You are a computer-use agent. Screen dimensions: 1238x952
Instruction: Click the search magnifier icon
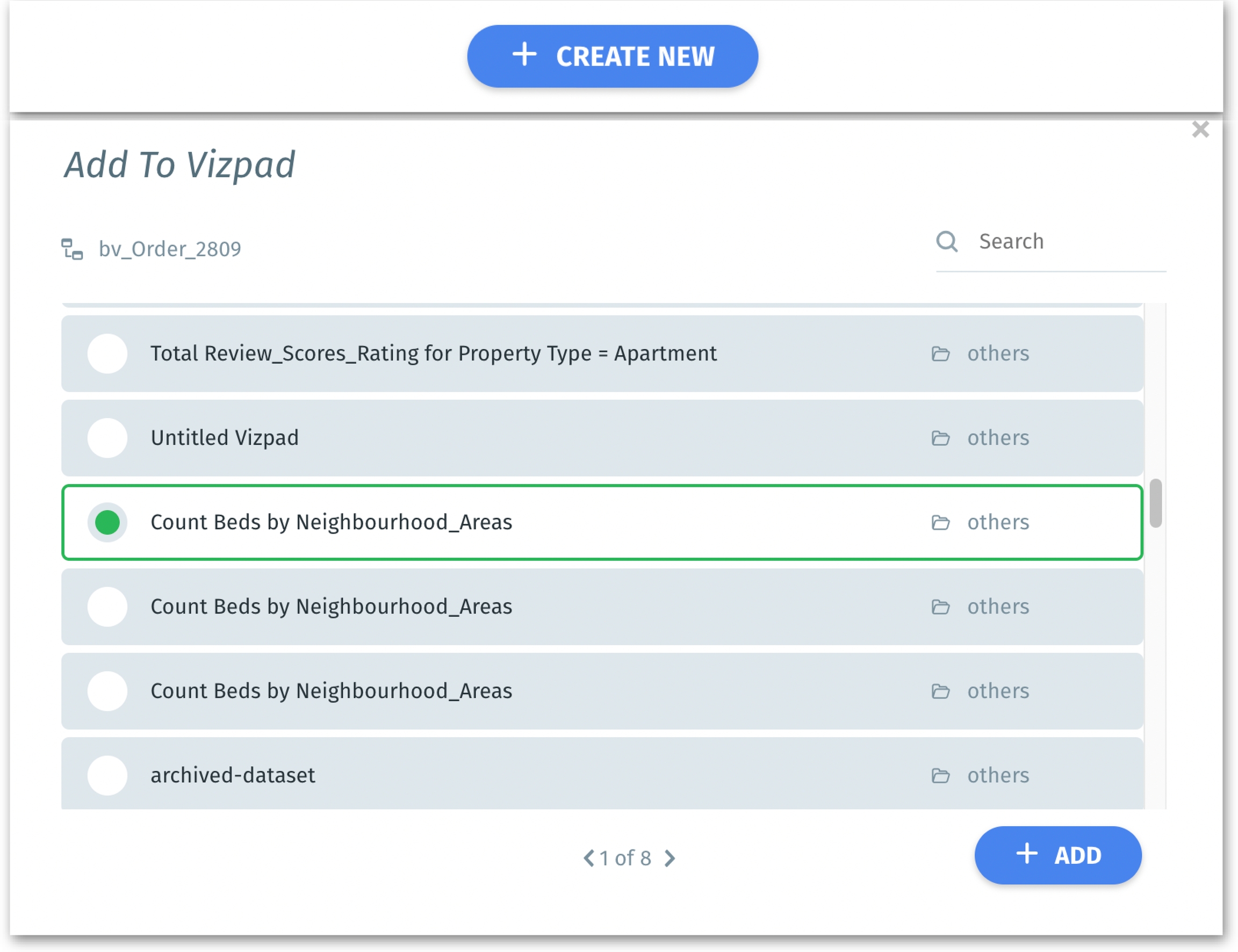coord(946,241)
